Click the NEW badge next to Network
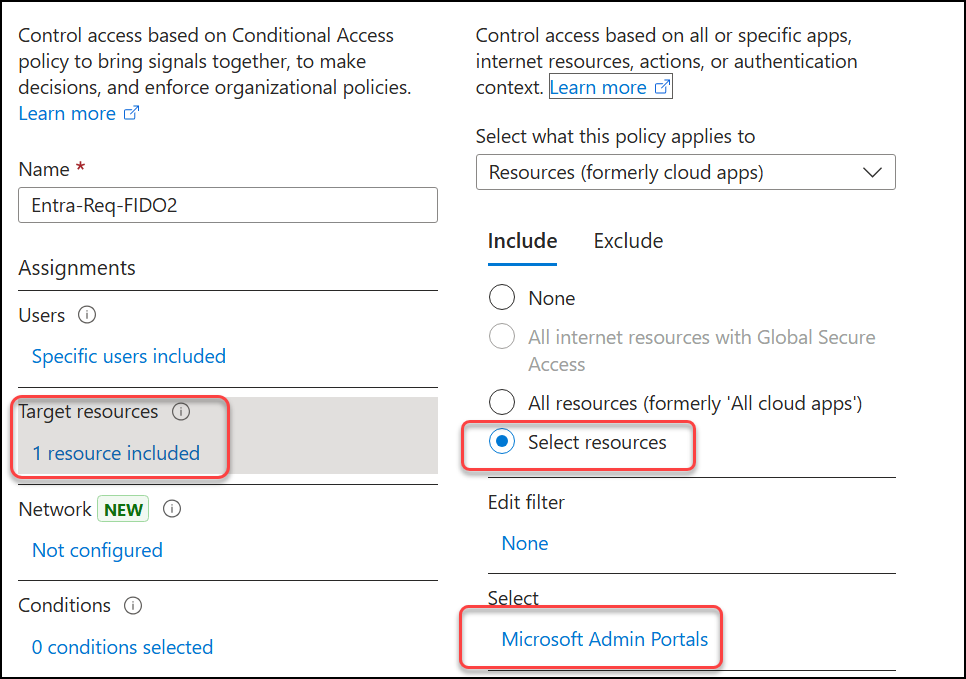The width and height of the screenshot is (966, 679). click(x=123, y=510)
